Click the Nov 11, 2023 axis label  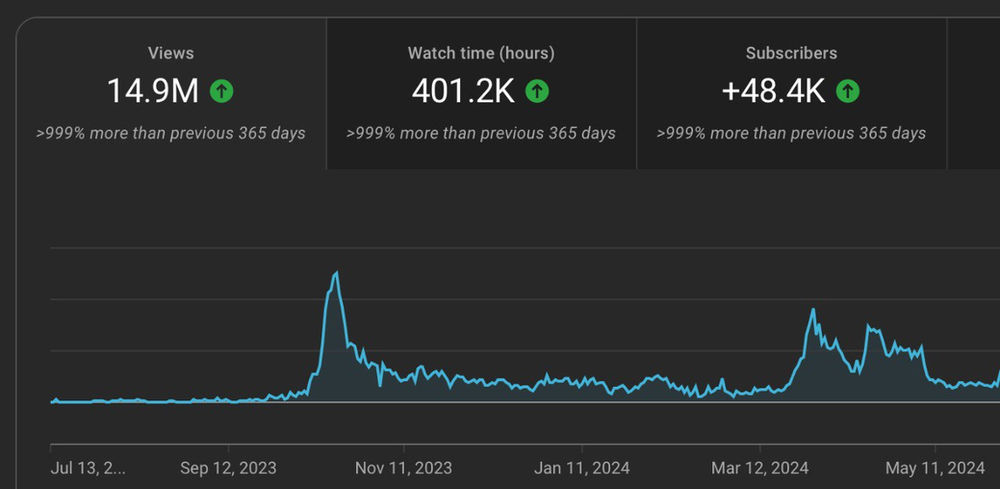[x=404, y=468]
